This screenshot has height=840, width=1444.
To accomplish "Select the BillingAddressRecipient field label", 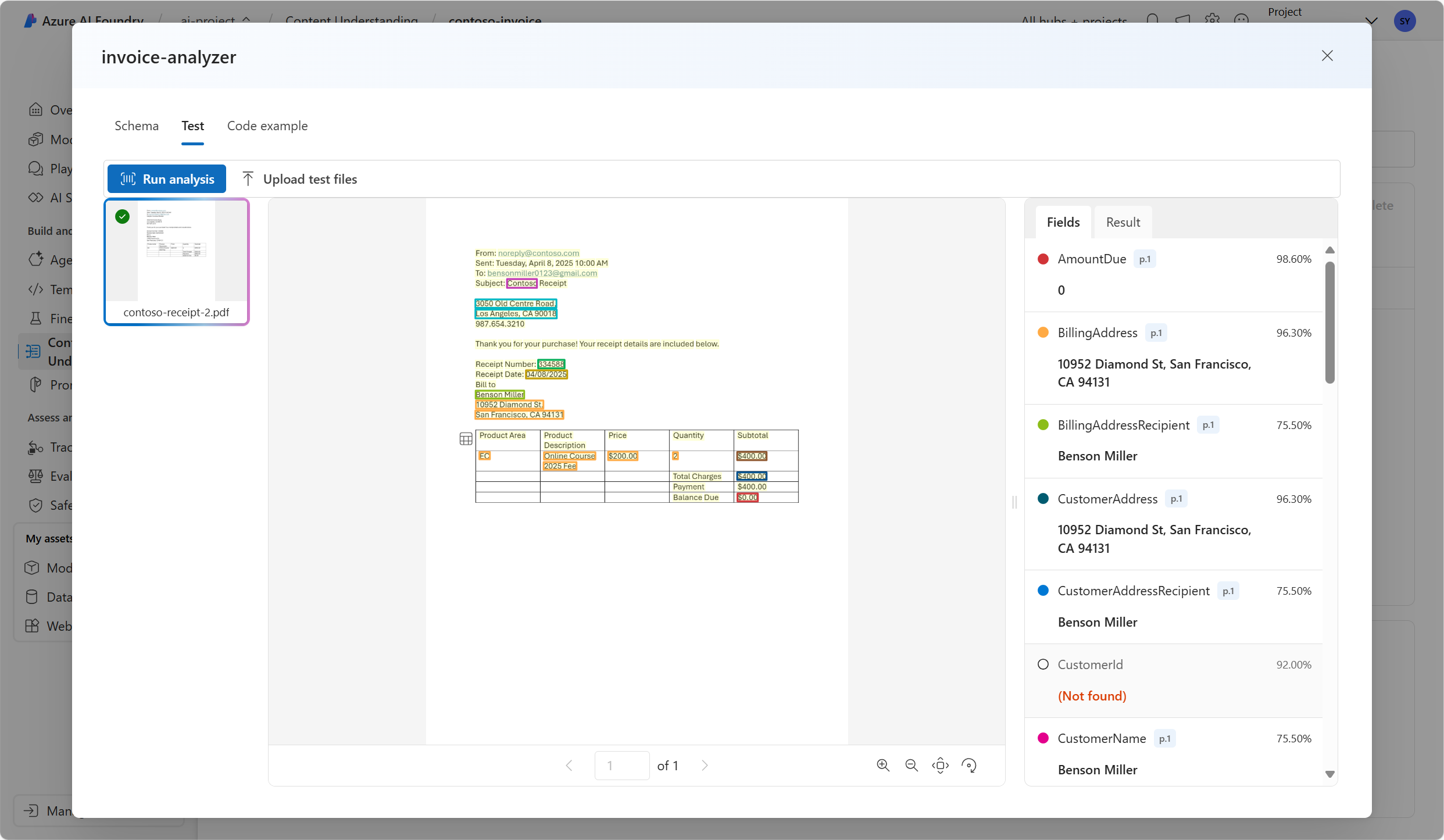I will pyautogui.click(x=1124, y=425).
